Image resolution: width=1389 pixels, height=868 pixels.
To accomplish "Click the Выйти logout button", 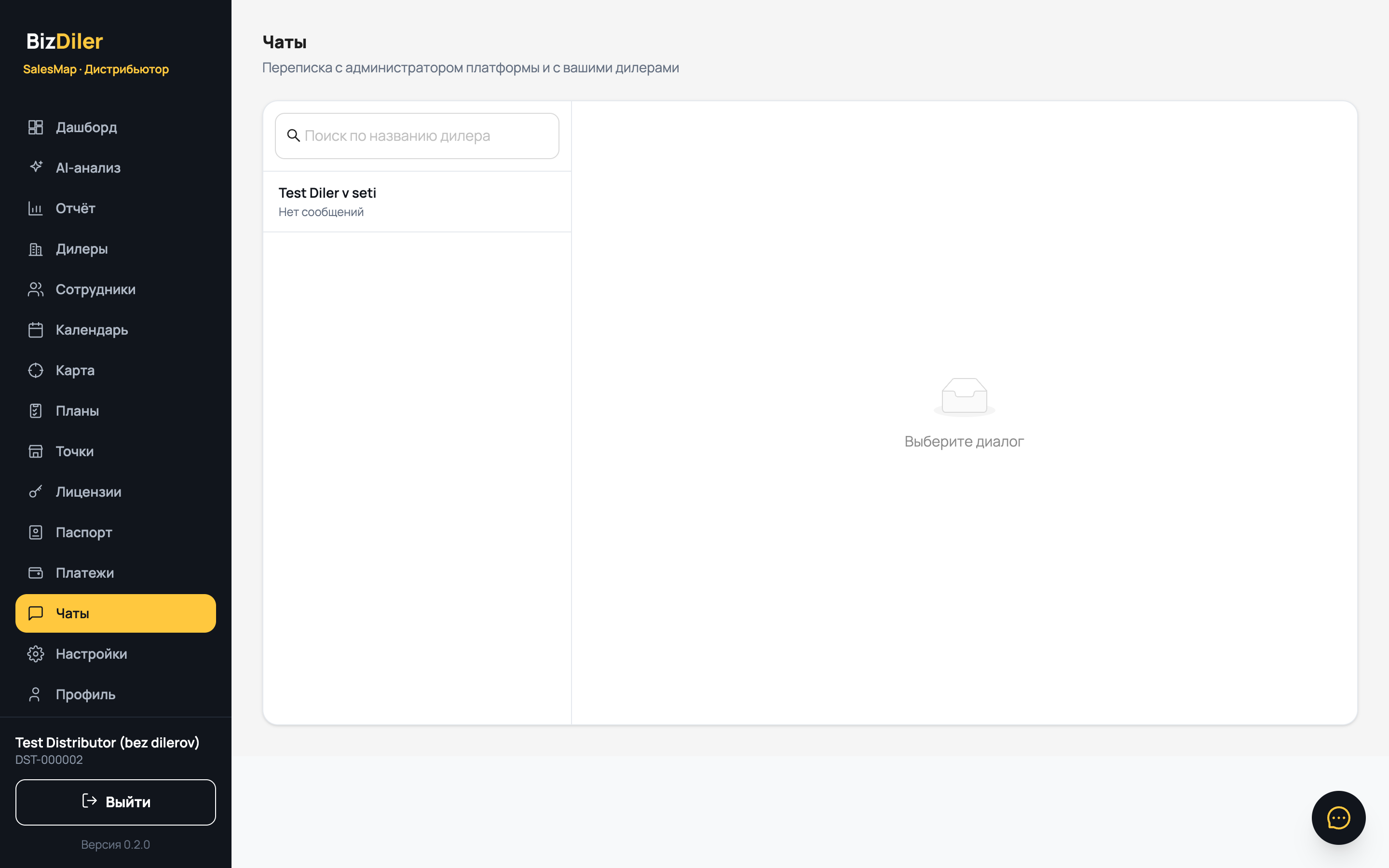I will 115,802.
